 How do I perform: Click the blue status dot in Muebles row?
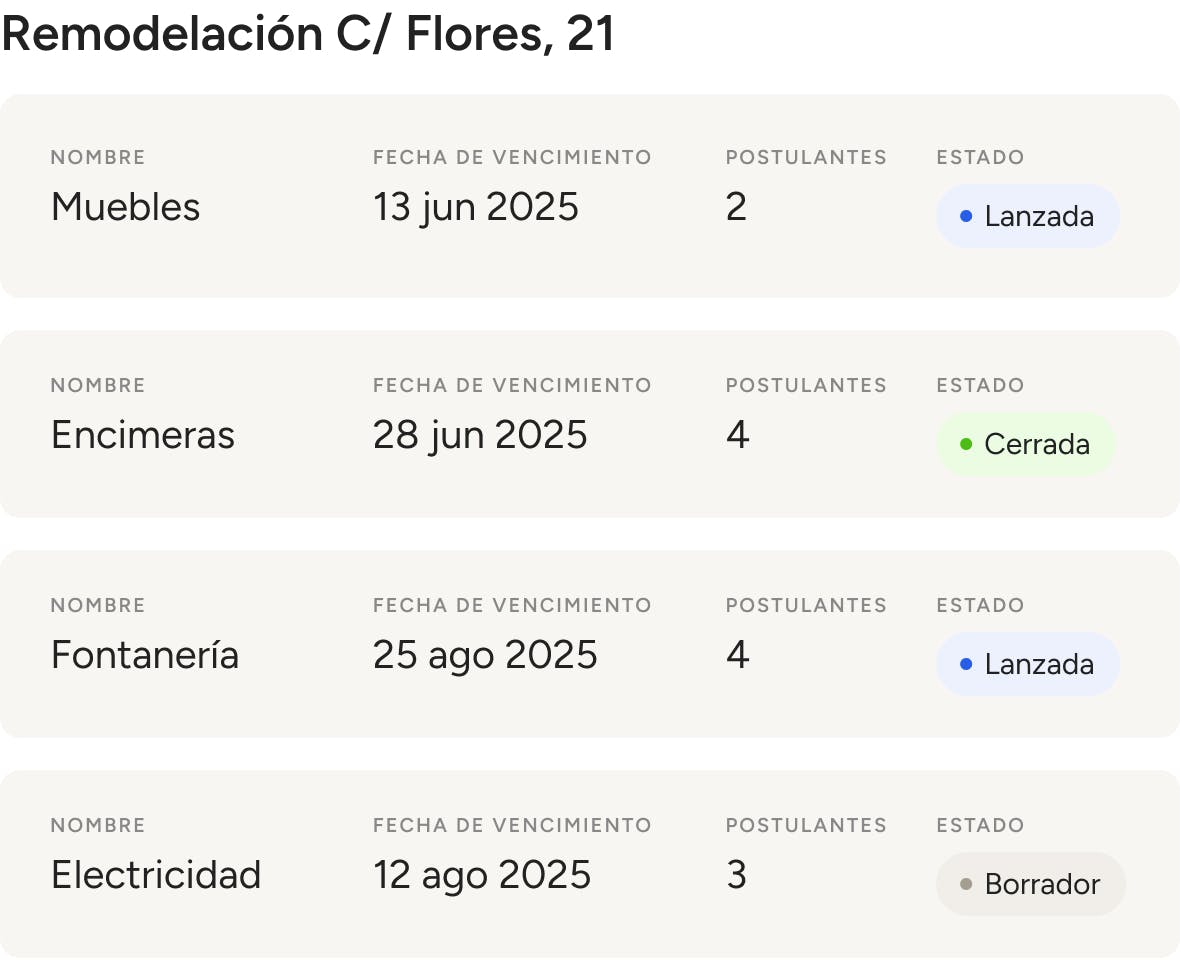(x=966, y=216)
